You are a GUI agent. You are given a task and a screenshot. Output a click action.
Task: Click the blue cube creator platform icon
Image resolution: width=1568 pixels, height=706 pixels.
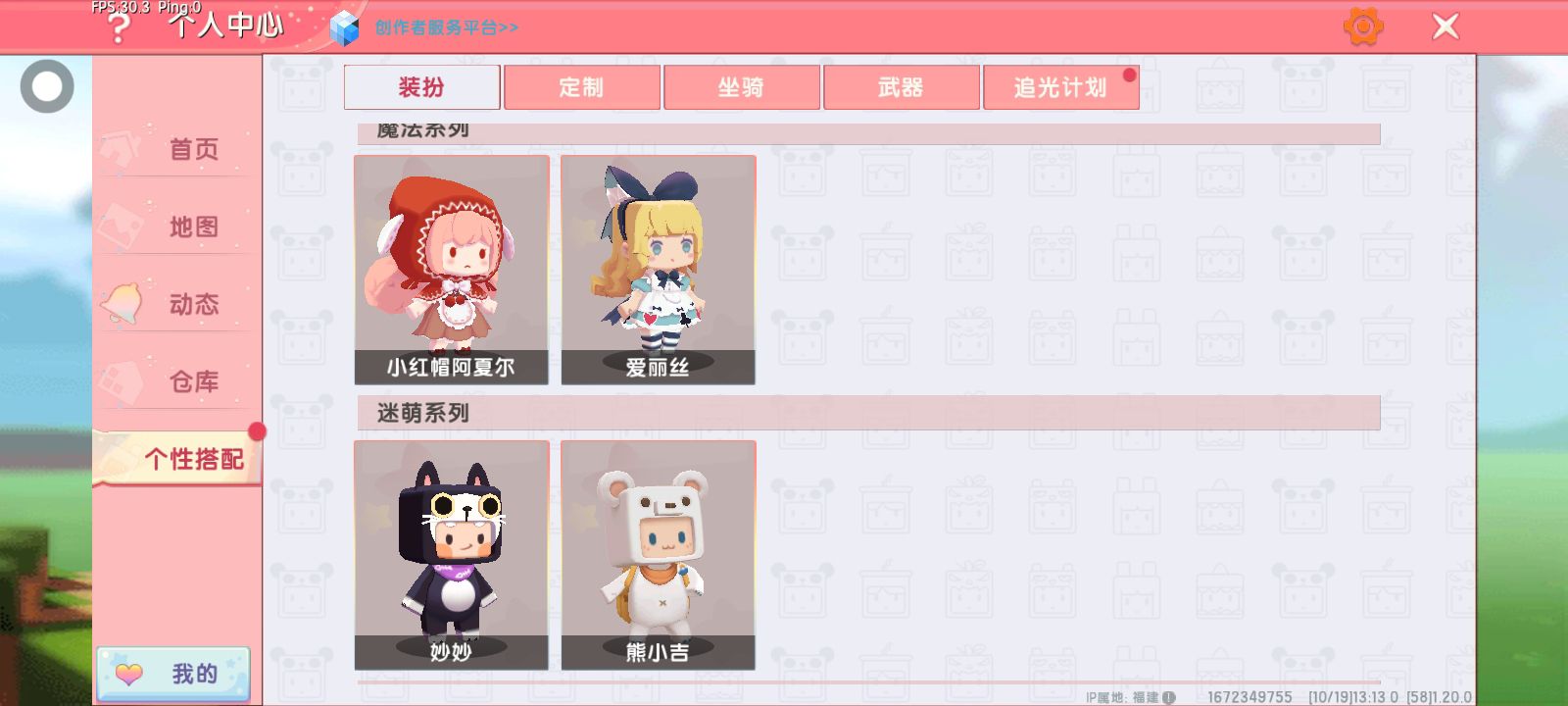pyautogui.click(x=345, y=28)
